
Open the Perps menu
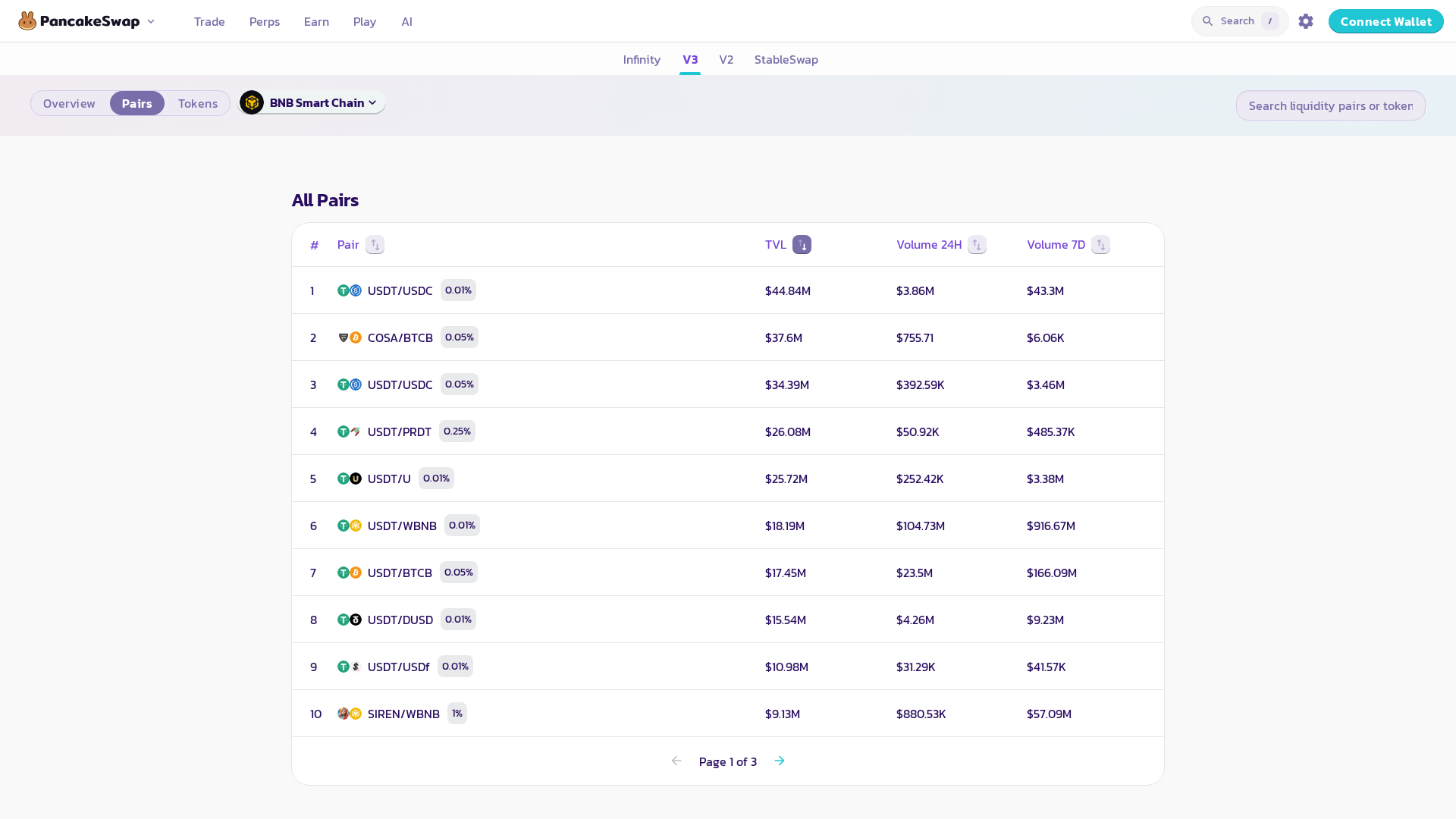265,21
